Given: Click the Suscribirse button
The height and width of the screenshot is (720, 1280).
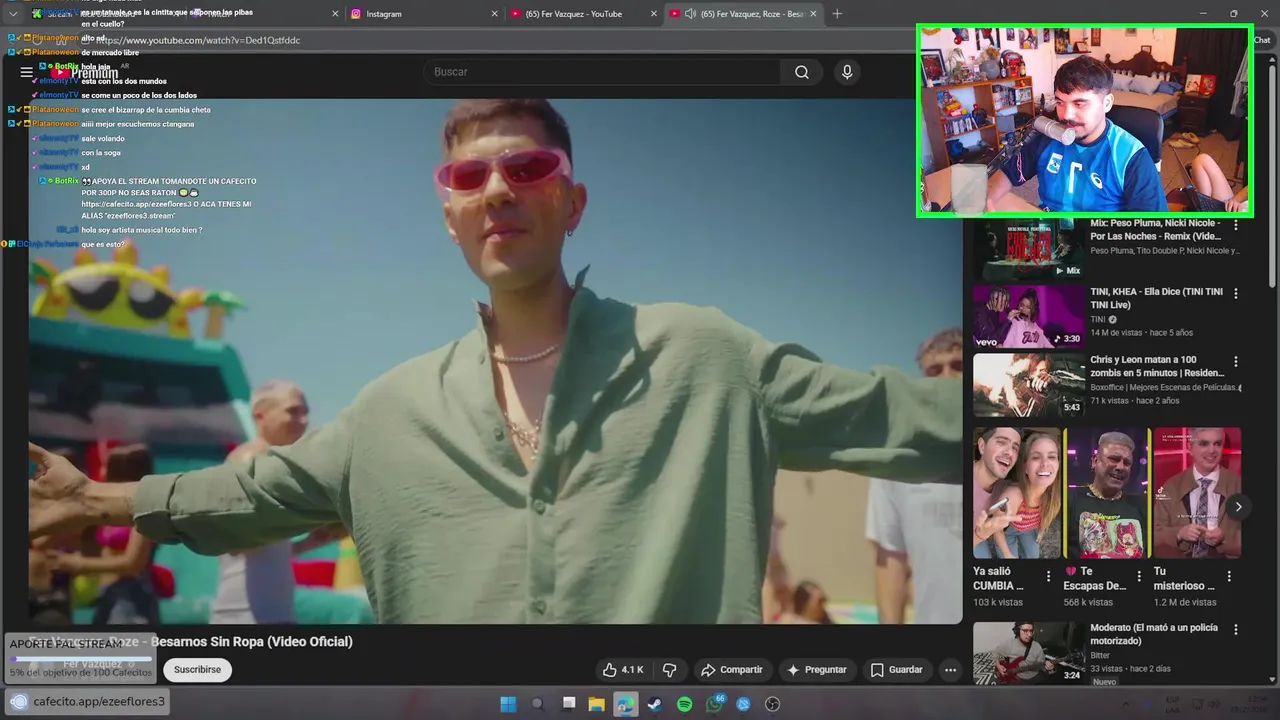Looking at the screenshot, I should pyautogui.click(x=197, y=669).
